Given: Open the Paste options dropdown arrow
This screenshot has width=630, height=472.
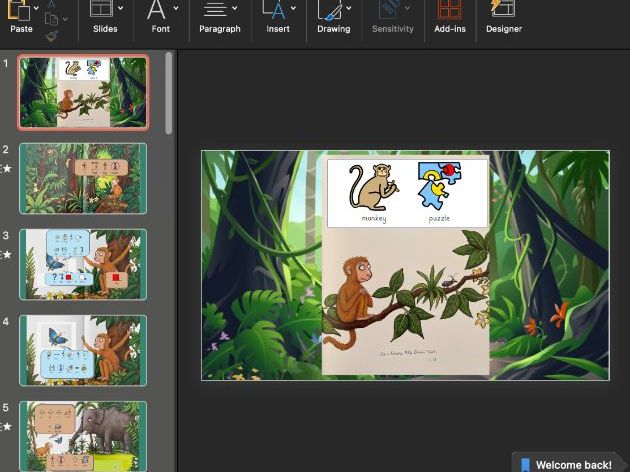Looking at the screenshot, I should (37, 8).
